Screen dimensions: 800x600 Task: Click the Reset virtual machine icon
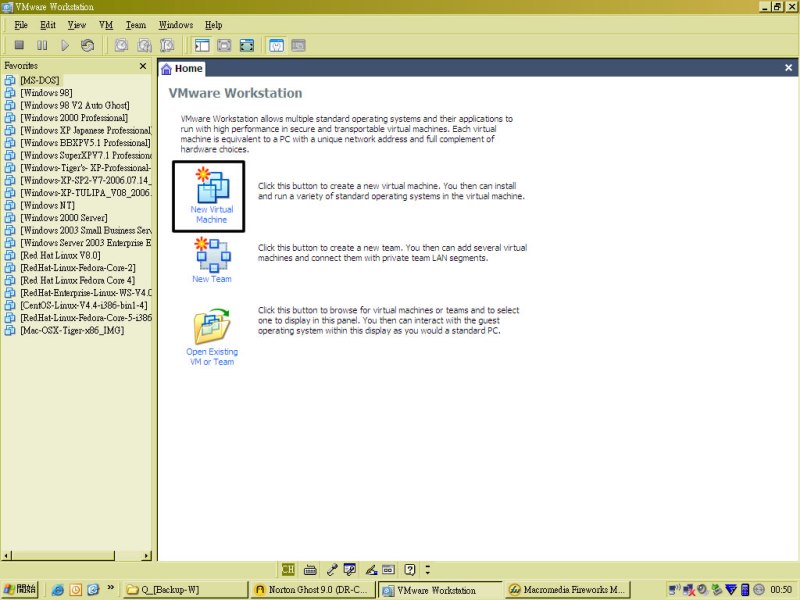87,45
